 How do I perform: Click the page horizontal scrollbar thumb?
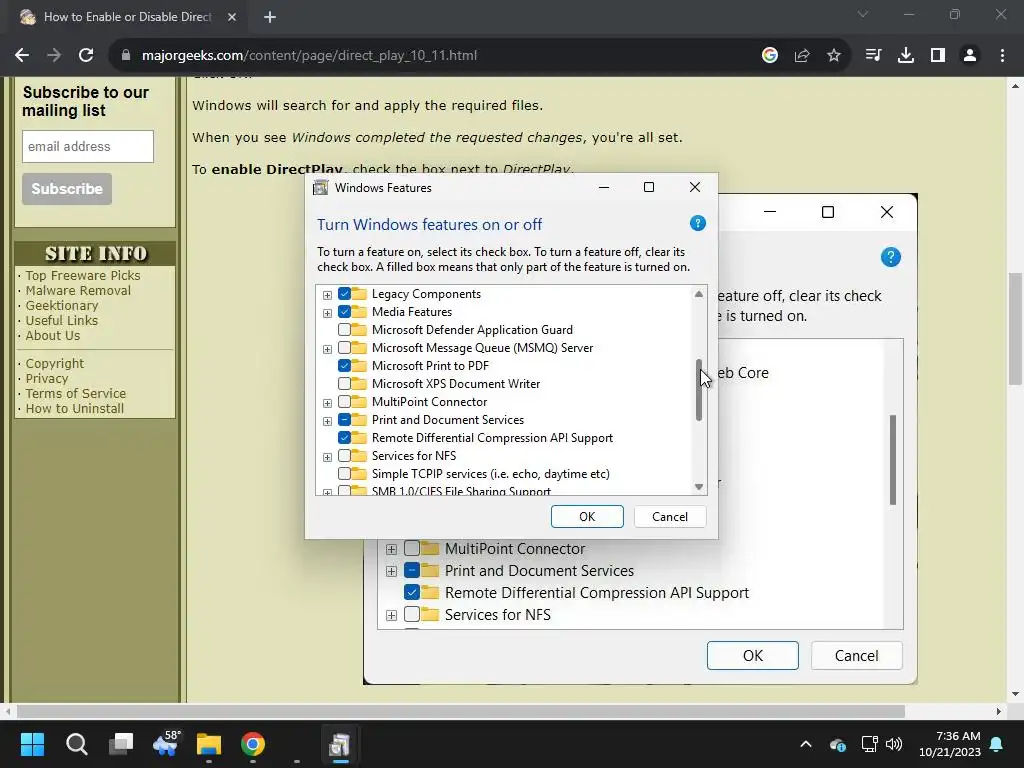coord(460,711)
